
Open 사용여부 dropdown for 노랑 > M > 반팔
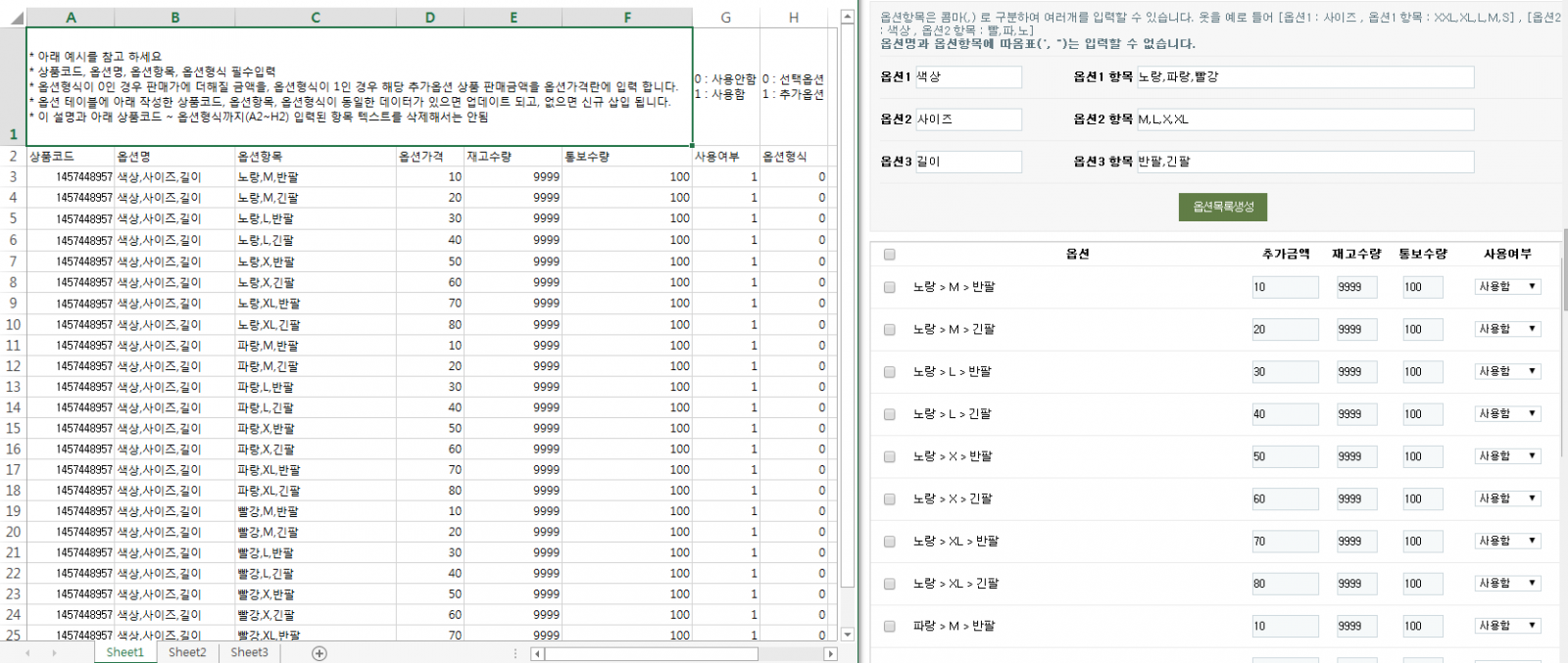point(1507,287)
